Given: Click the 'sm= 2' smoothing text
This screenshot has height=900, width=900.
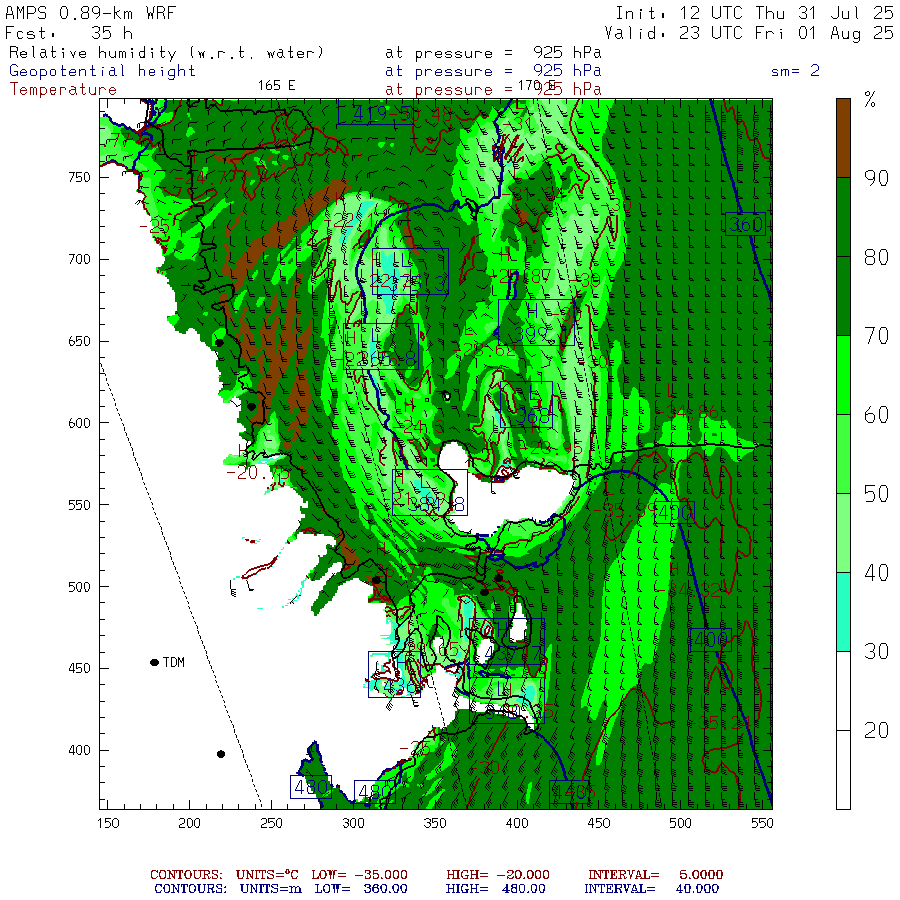Looking at the screenshot, I should pyautogui.click(x=796, y=71).
